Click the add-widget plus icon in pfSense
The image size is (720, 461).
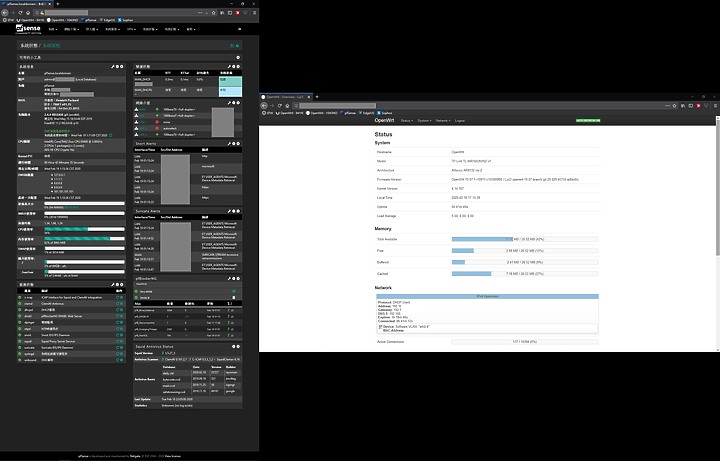pyautogui.click(x=238, y=57)
